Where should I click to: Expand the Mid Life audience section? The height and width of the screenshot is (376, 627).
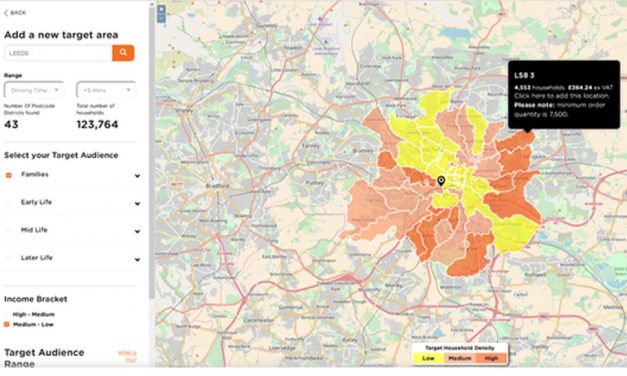137,231
